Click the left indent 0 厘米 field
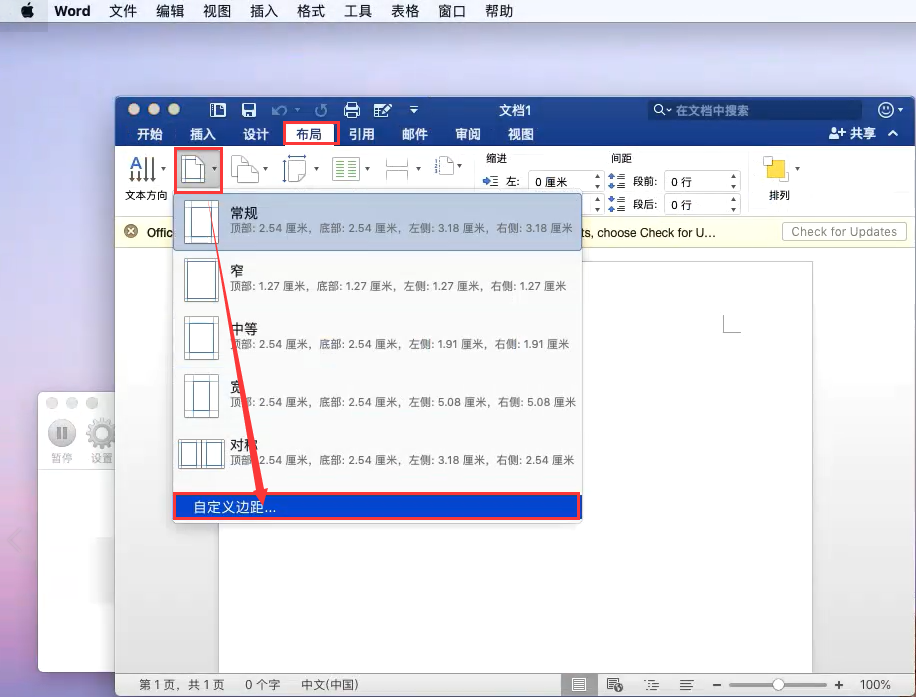916x697 pixels. [561, 182]
